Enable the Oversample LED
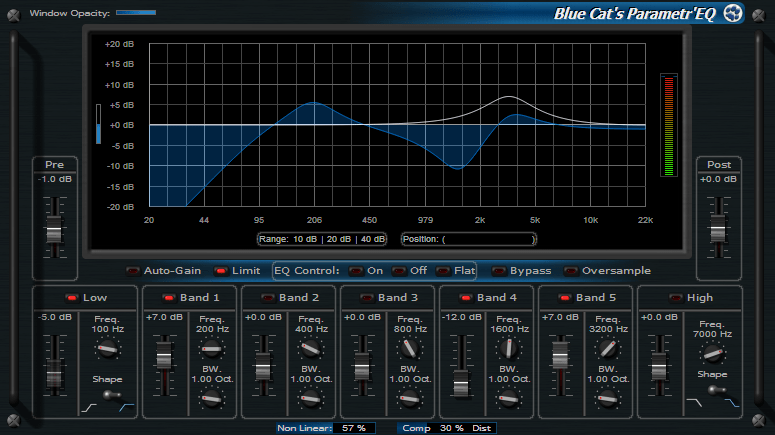Screen dimensions: 775x435 click(571, 271)
